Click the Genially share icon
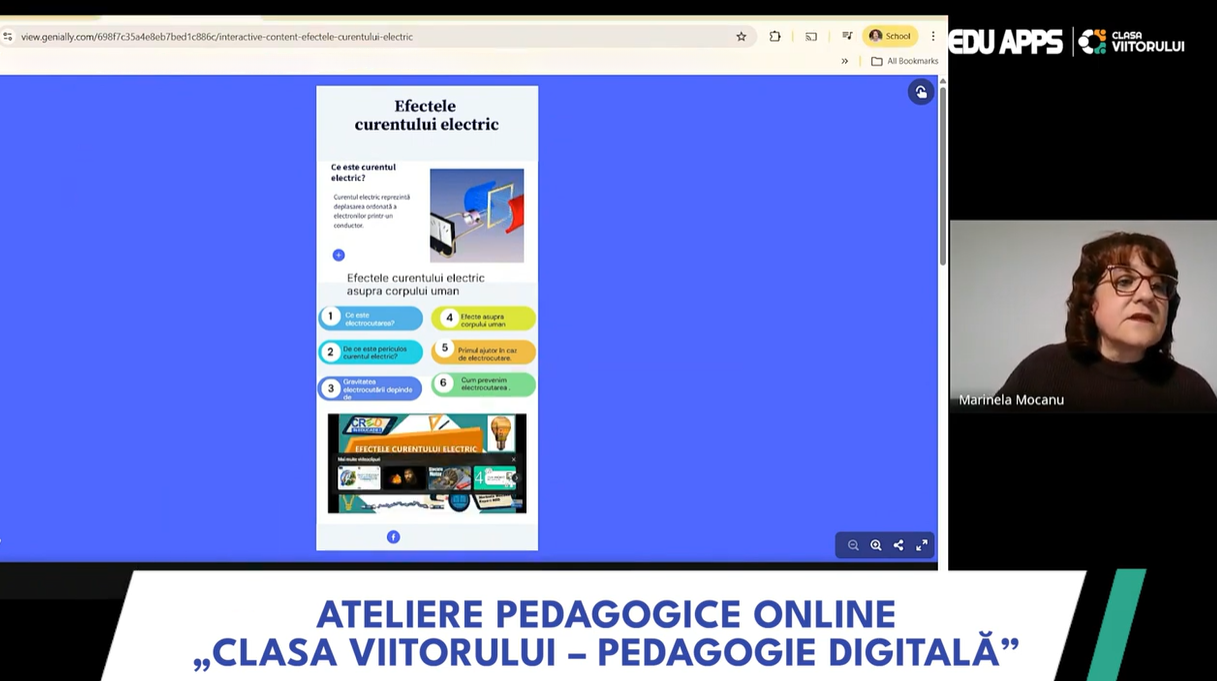 click(x=898, y=545)
